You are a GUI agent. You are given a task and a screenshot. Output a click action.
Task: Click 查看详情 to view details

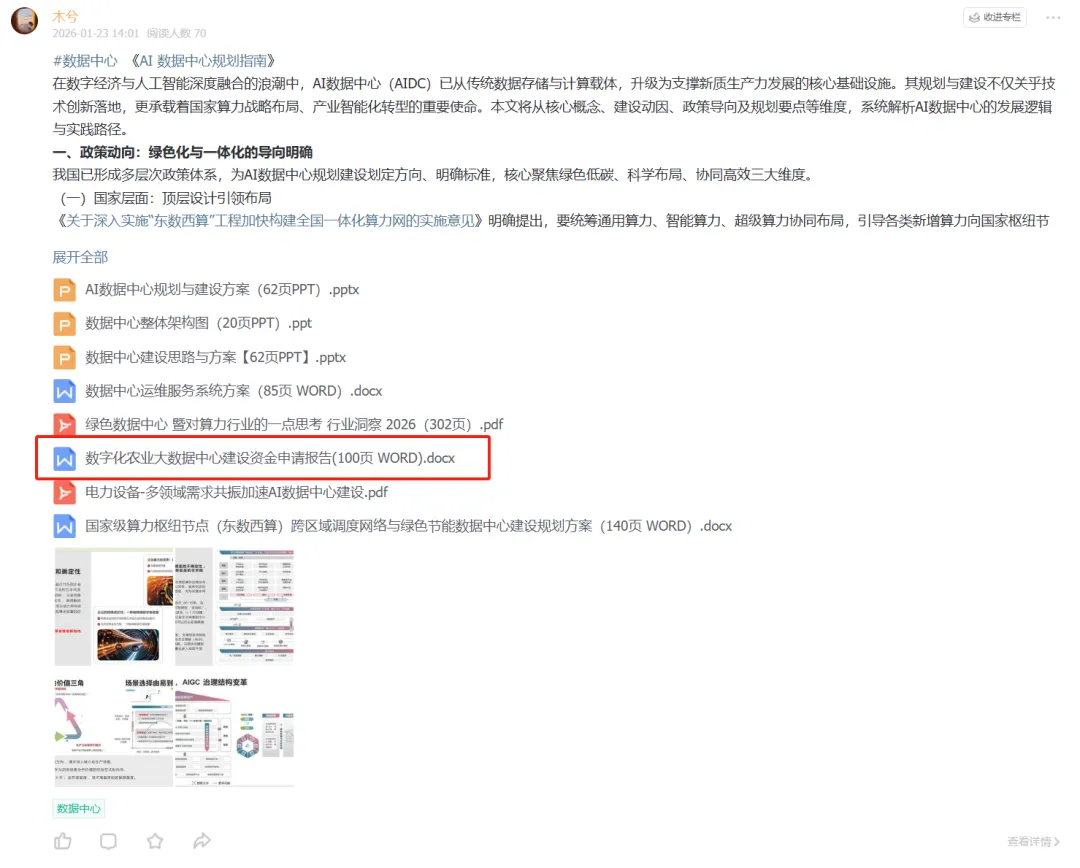click(x=1033, y=842)
